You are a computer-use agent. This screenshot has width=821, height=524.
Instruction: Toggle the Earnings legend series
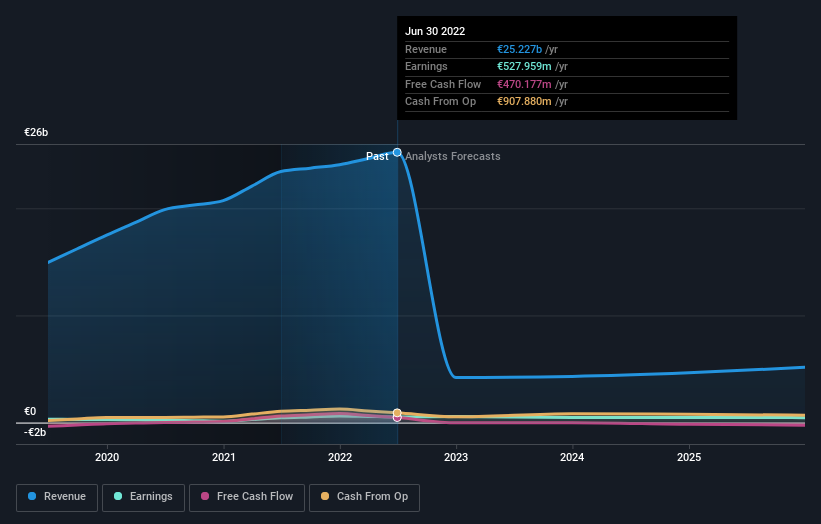[x=143, y=497]
